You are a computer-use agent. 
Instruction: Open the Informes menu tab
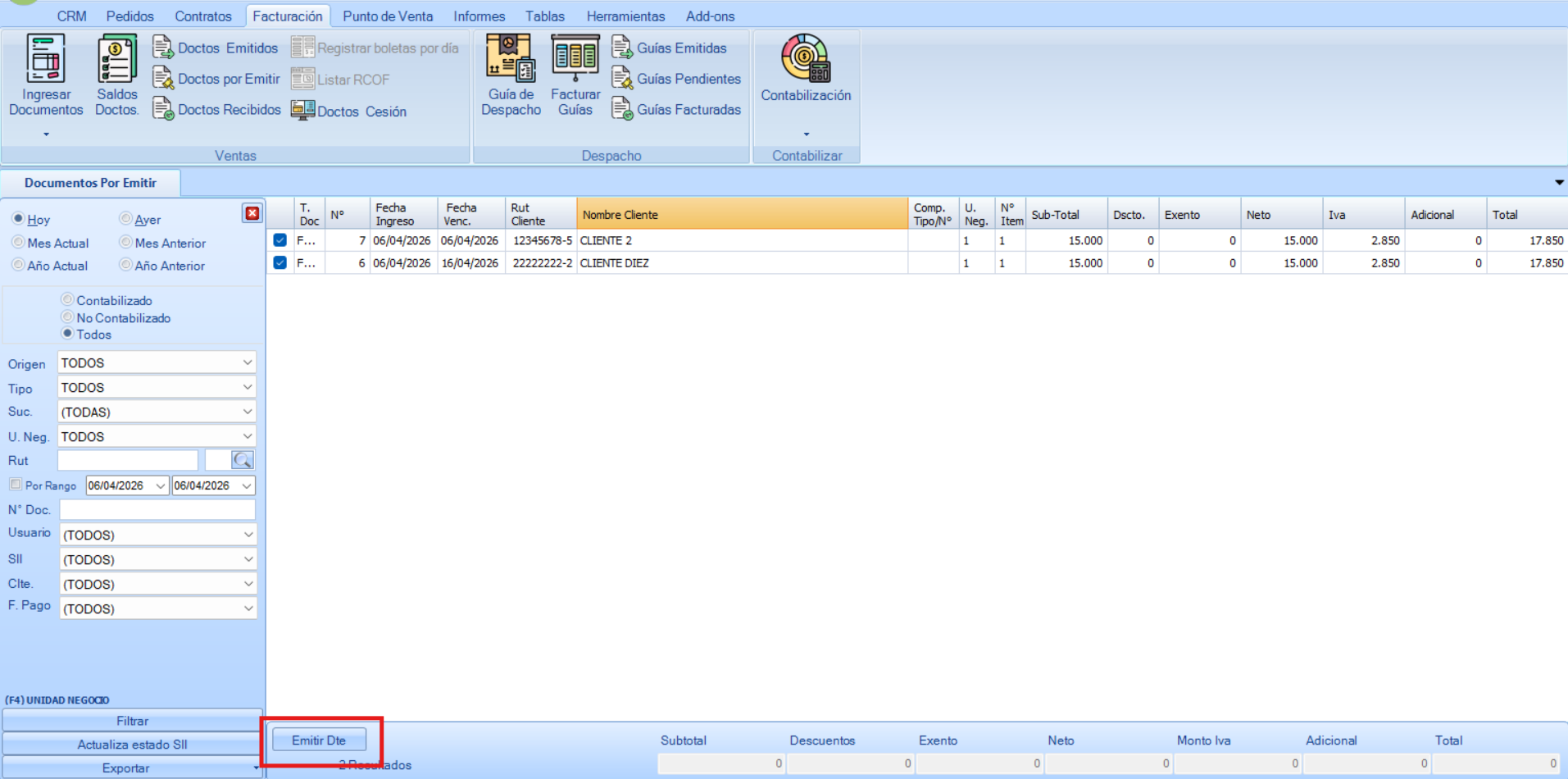(479, 16)
